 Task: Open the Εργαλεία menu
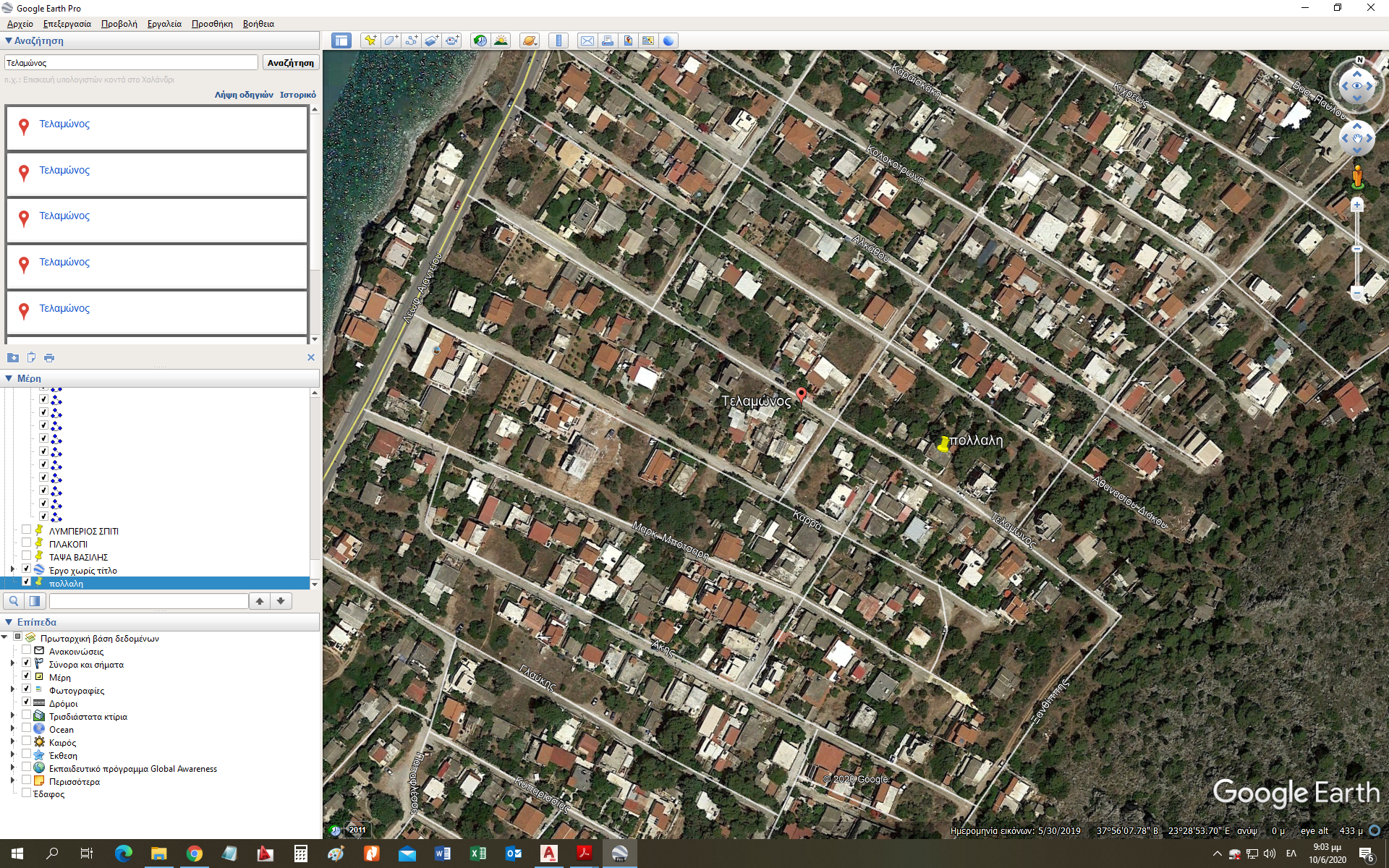click(164, 24)
